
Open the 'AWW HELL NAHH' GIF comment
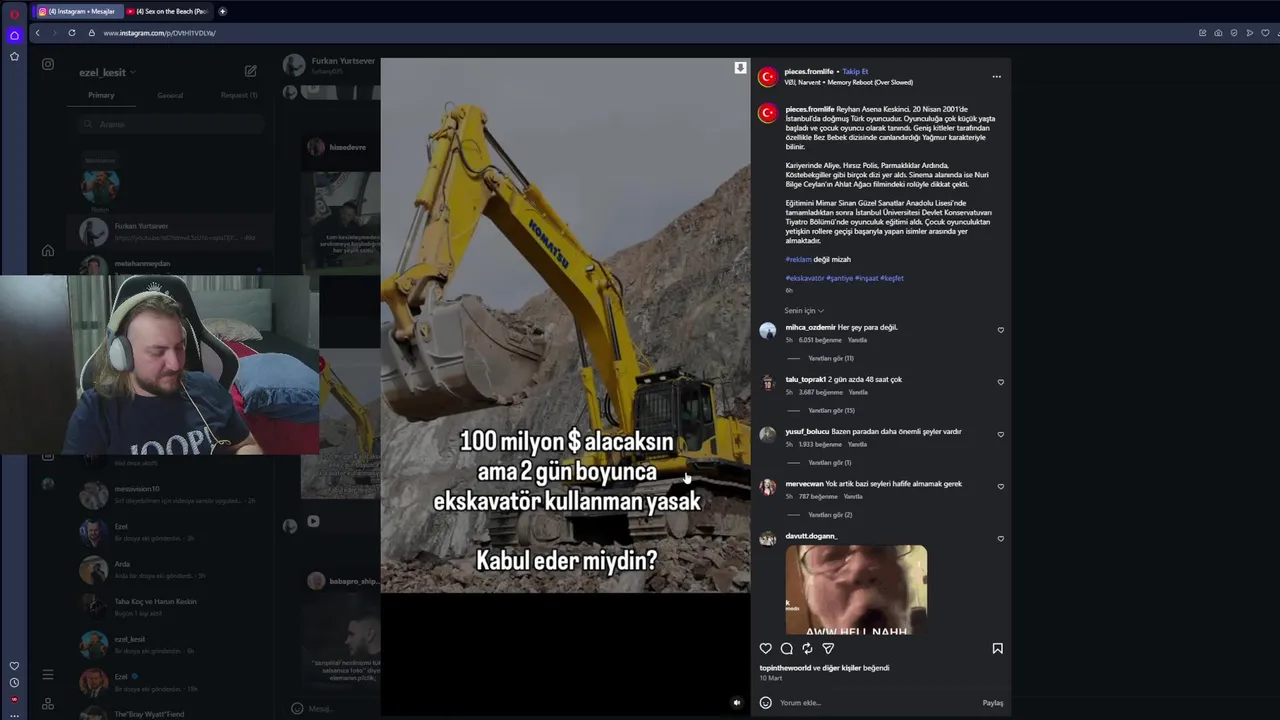pyautogui.click(x=856, y=589)
